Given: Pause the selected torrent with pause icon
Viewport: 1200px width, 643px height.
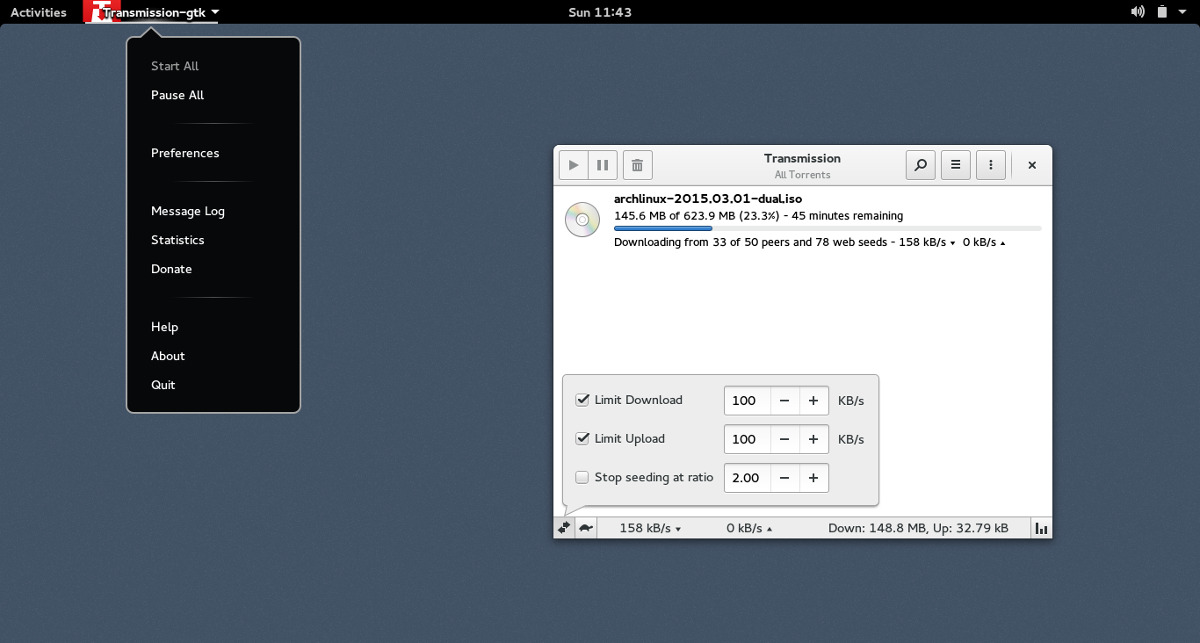Looking at the screenshot, I should point(603,165).
